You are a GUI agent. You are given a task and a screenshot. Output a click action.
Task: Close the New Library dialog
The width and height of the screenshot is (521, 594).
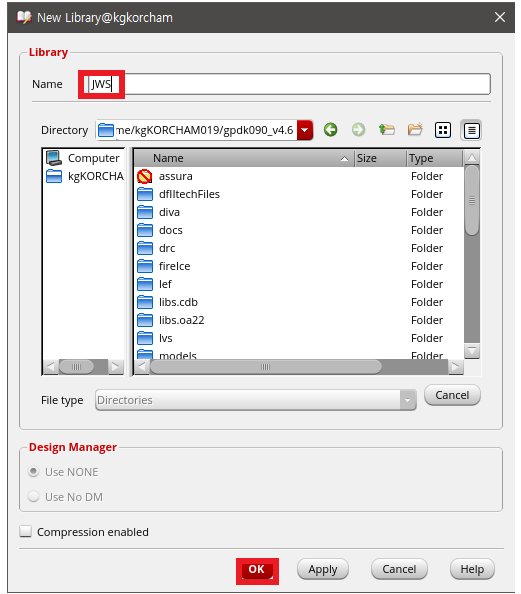(500, 17)
